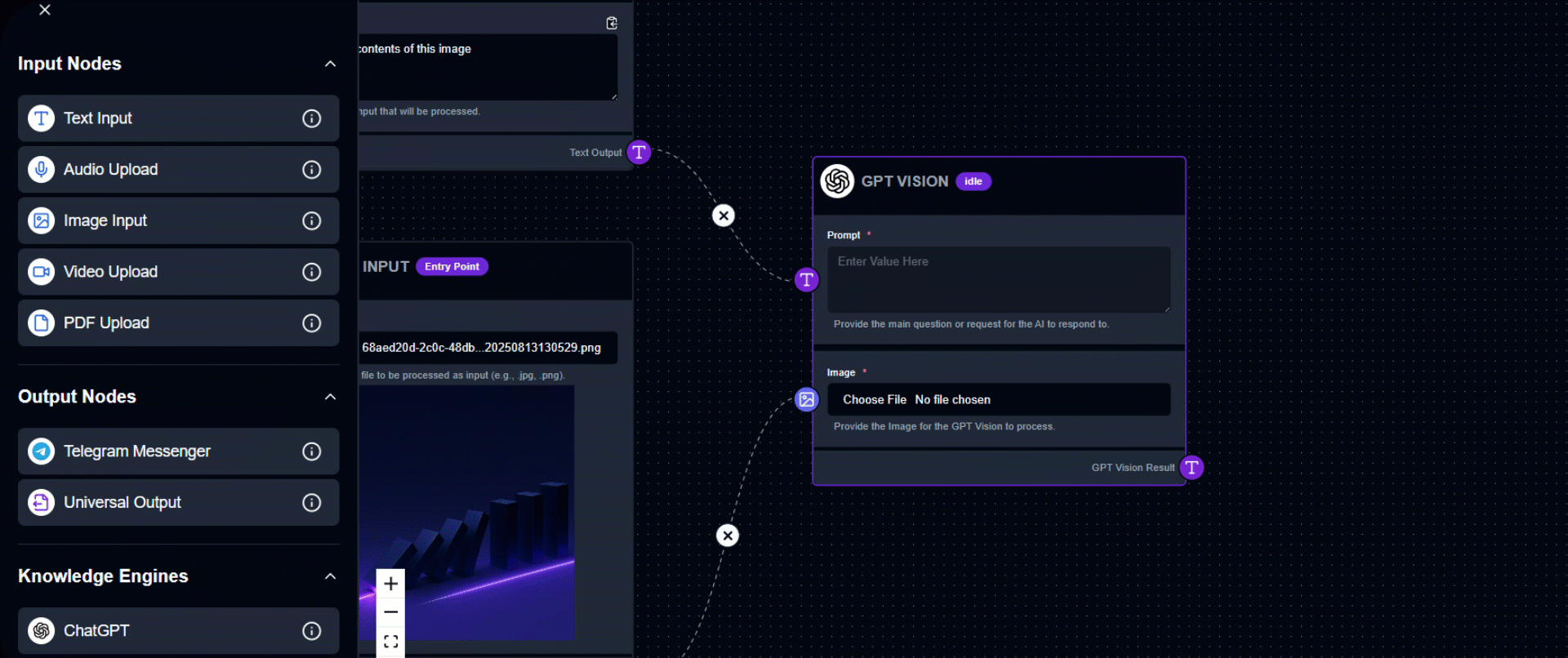Click the image input port on GPT Vision
Viewport: 1568px width, 658px height.
(x=807, y=399)
